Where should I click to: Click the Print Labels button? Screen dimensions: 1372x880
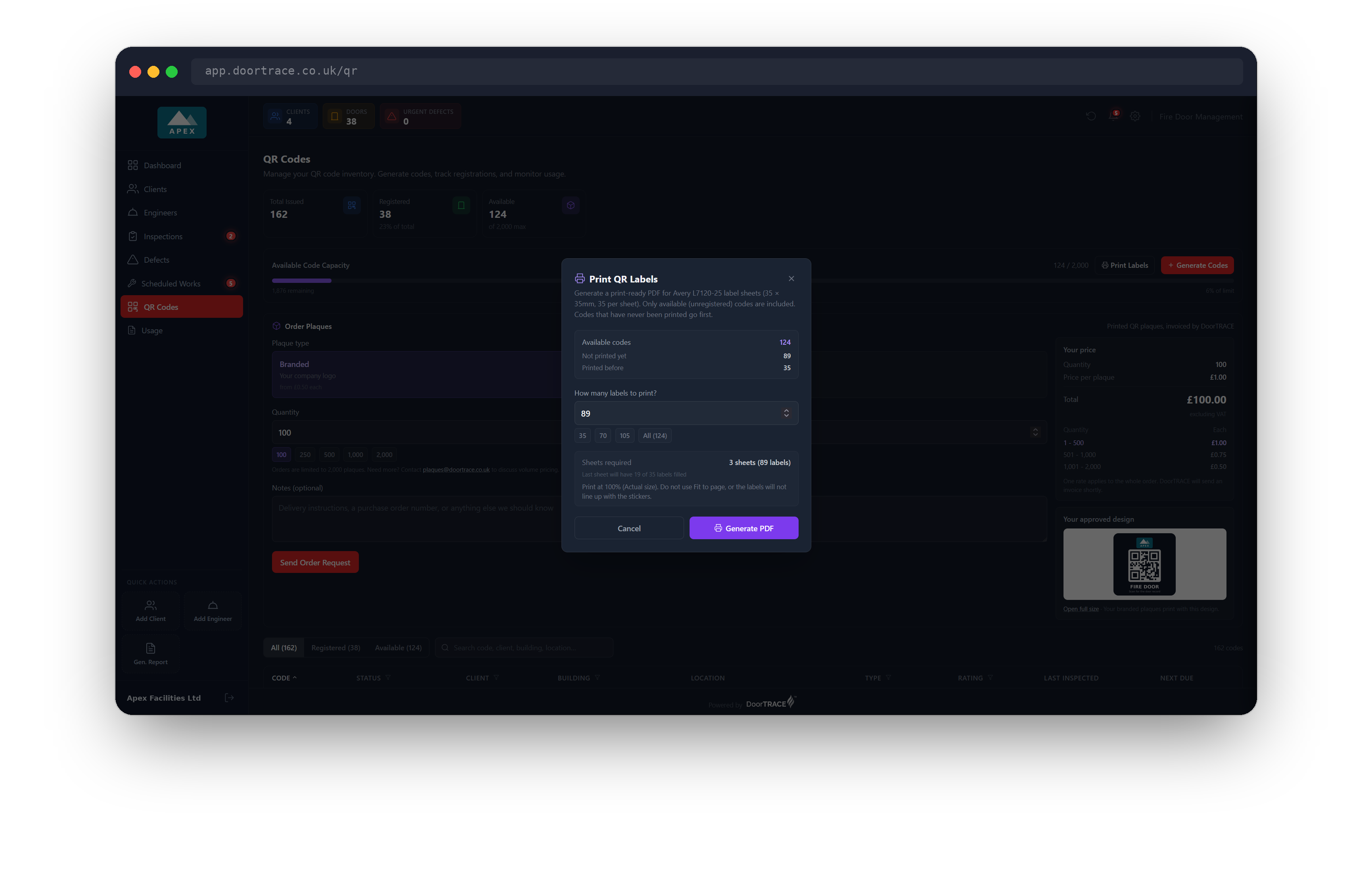pyautogui.click(x=1125, y=265)
